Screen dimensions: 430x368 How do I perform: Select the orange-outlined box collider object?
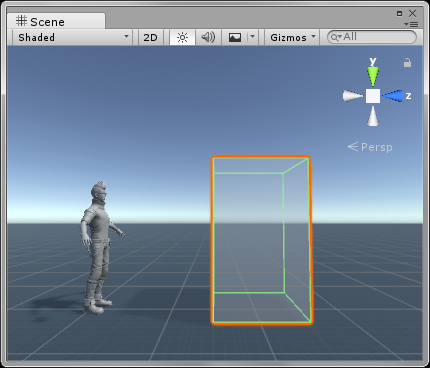[x=261, y=240]
